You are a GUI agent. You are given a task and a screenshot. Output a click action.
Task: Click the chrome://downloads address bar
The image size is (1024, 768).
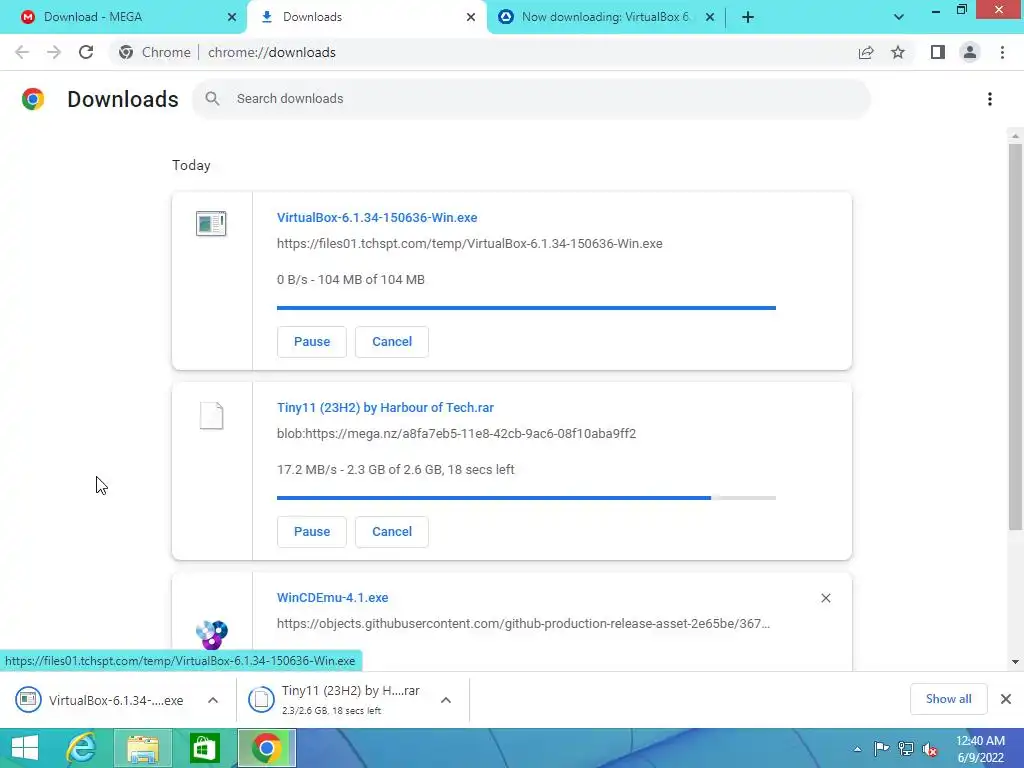coord(272,52)
